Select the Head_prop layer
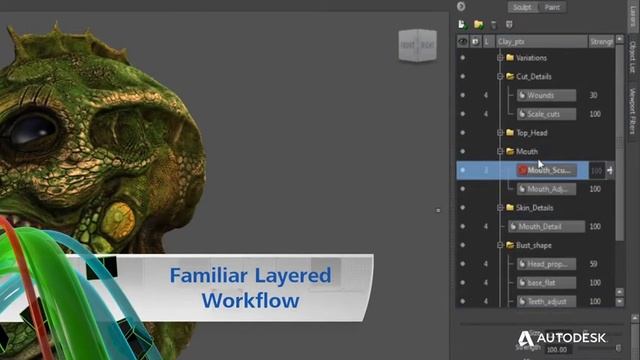This screenshot has height=360, width=640. coord(546,264)
